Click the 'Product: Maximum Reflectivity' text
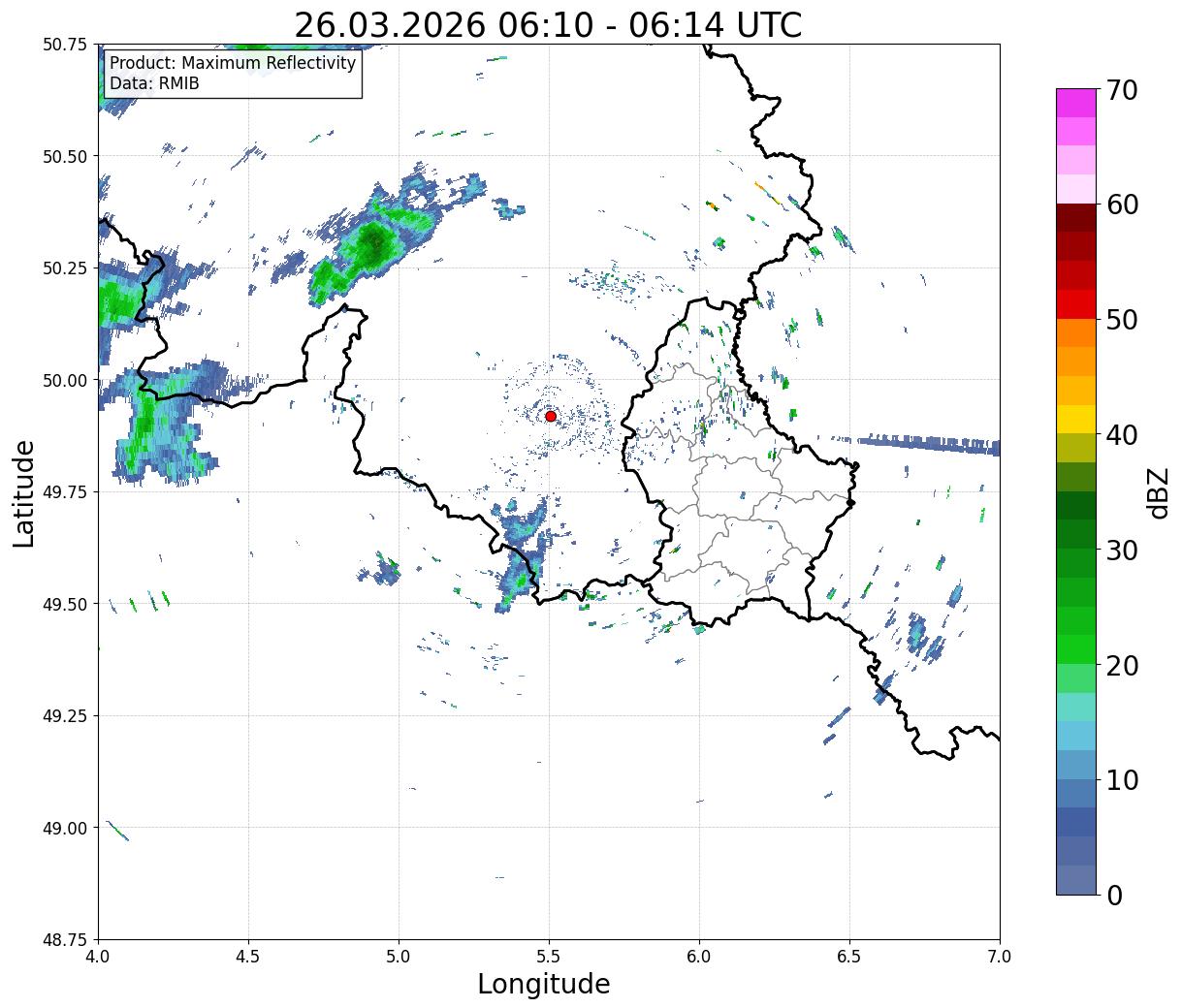 tap(233, 63)
